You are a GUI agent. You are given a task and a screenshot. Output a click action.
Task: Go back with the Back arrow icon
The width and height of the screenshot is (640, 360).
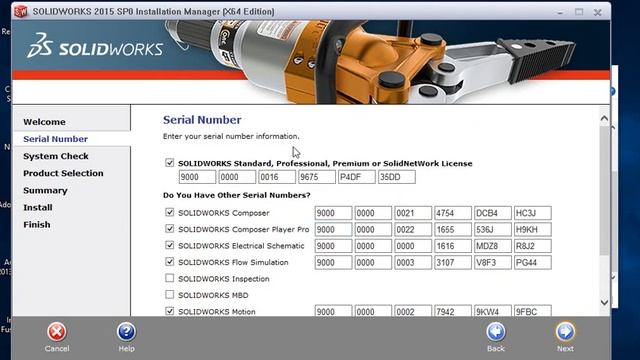[496, 332]
